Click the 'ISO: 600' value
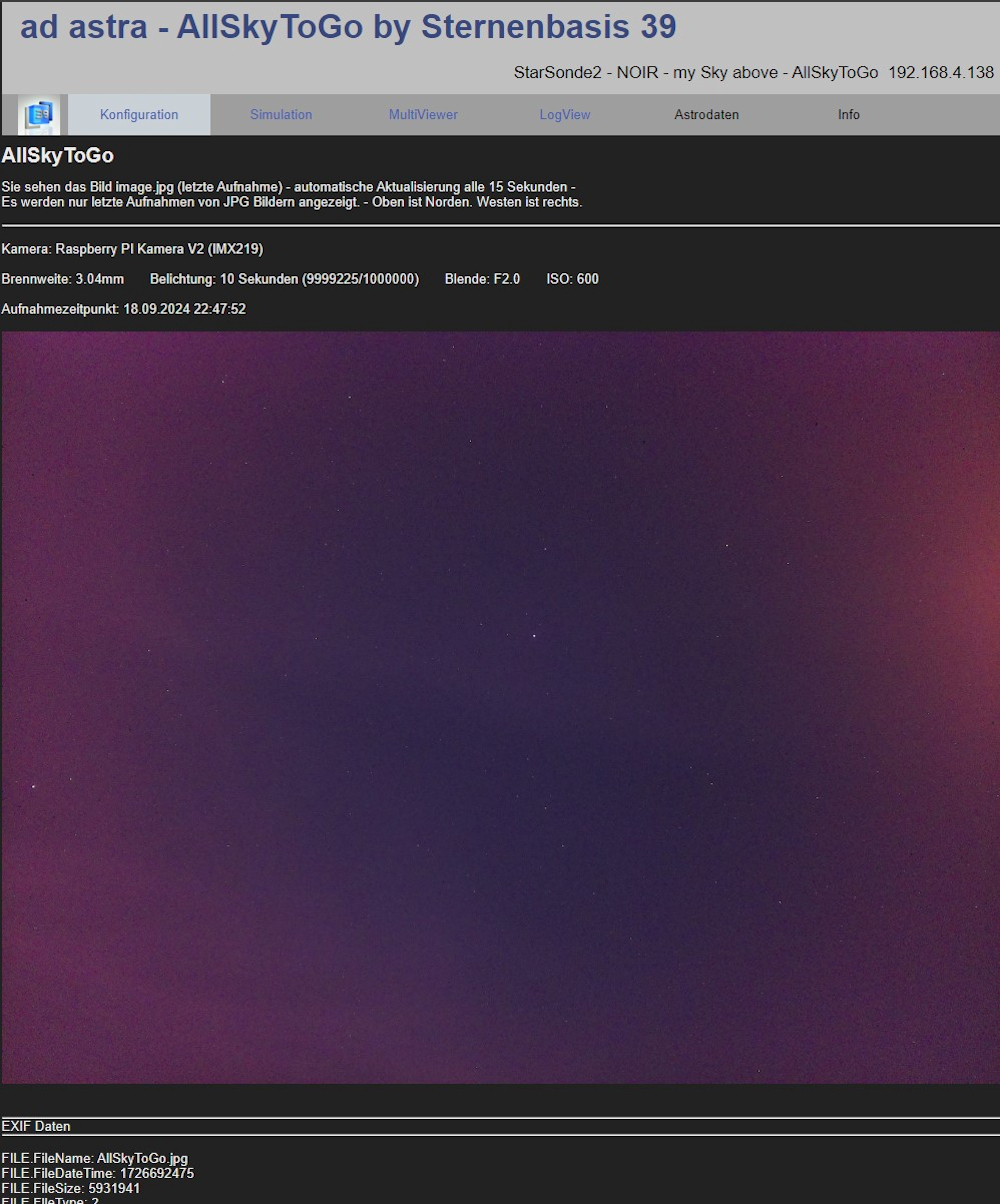 coord(572,279)
